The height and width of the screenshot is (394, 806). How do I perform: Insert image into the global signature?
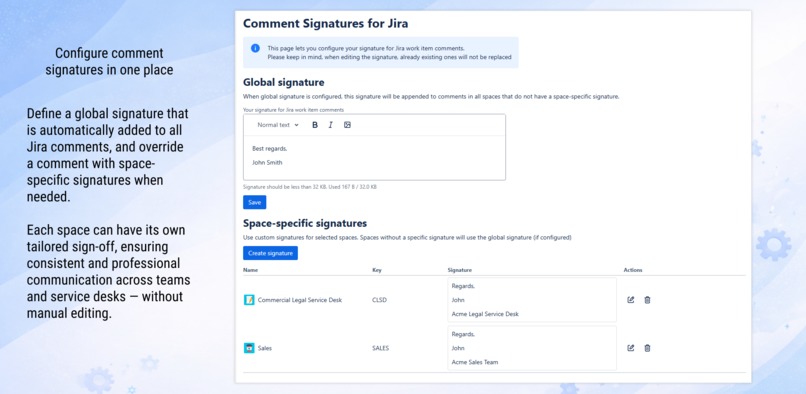click(x=347, y=125)
